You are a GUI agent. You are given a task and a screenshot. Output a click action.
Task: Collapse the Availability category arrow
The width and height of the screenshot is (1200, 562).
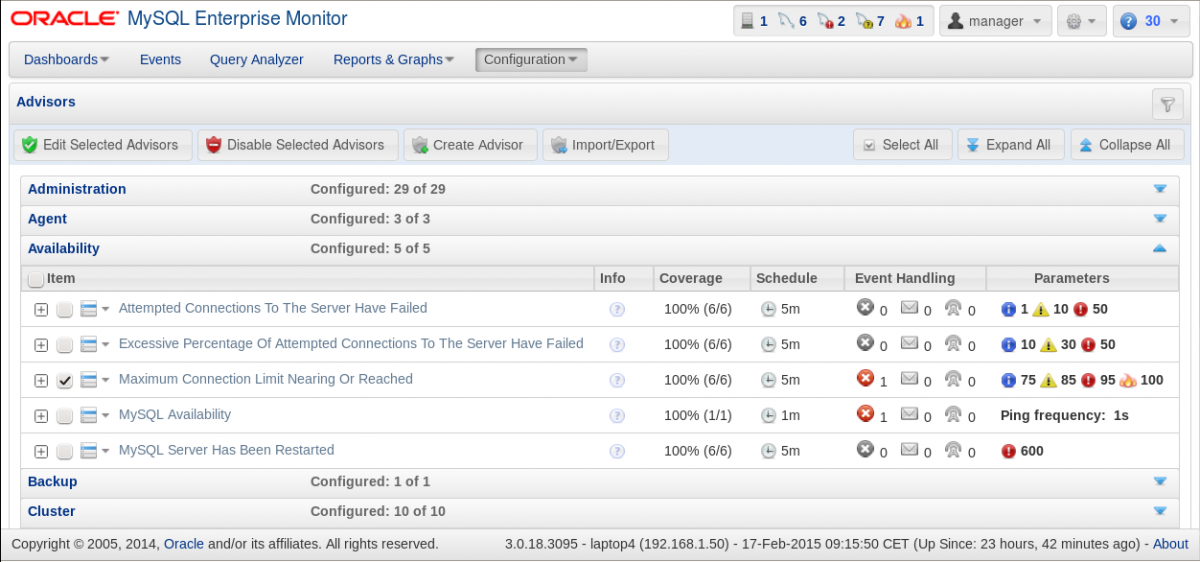click(1160, 248)
